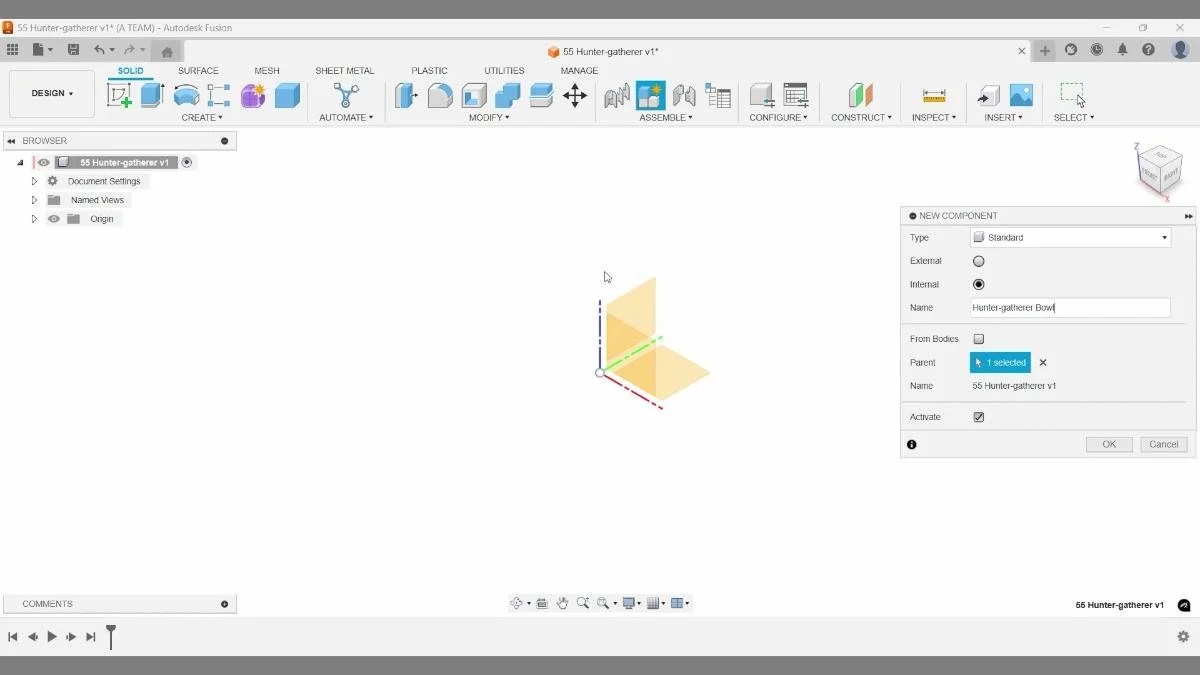The width and height of the screenshot is (1200, 675).
Task: Select the Extrude tool
Action: pyautogui.click(x=151, y=95)
